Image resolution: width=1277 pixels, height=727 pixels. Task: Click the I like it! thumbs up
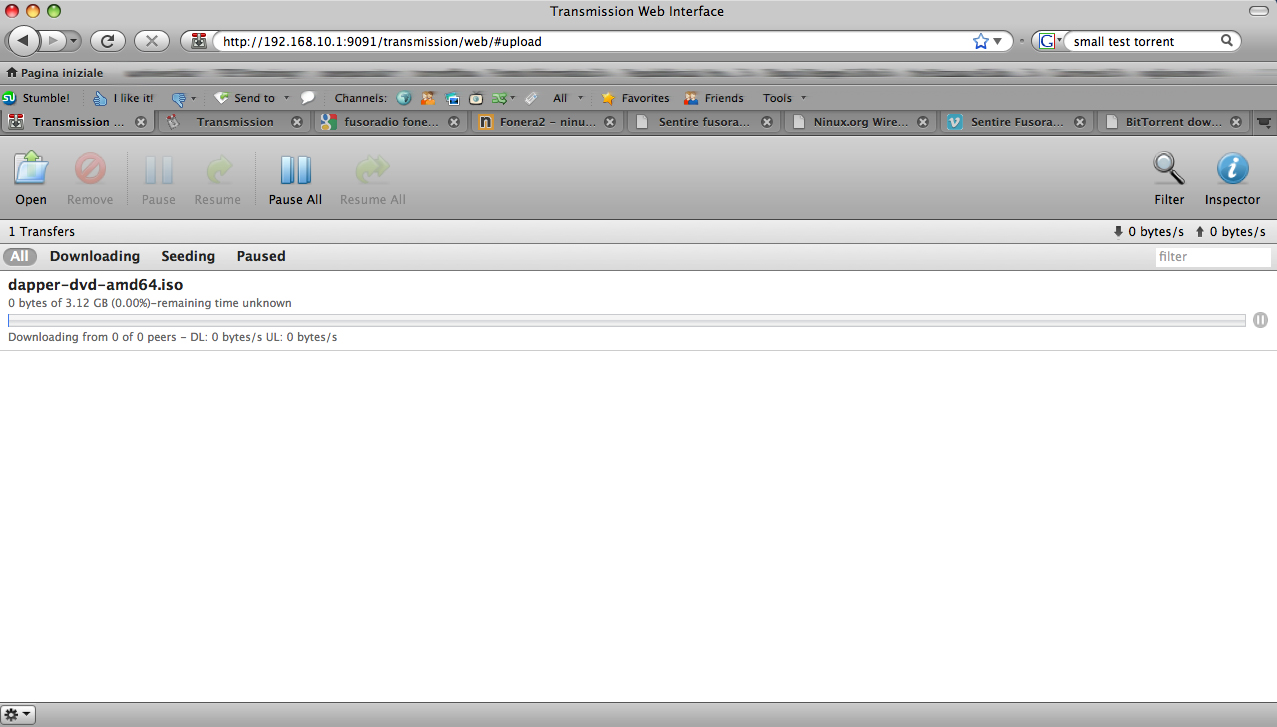123,98
